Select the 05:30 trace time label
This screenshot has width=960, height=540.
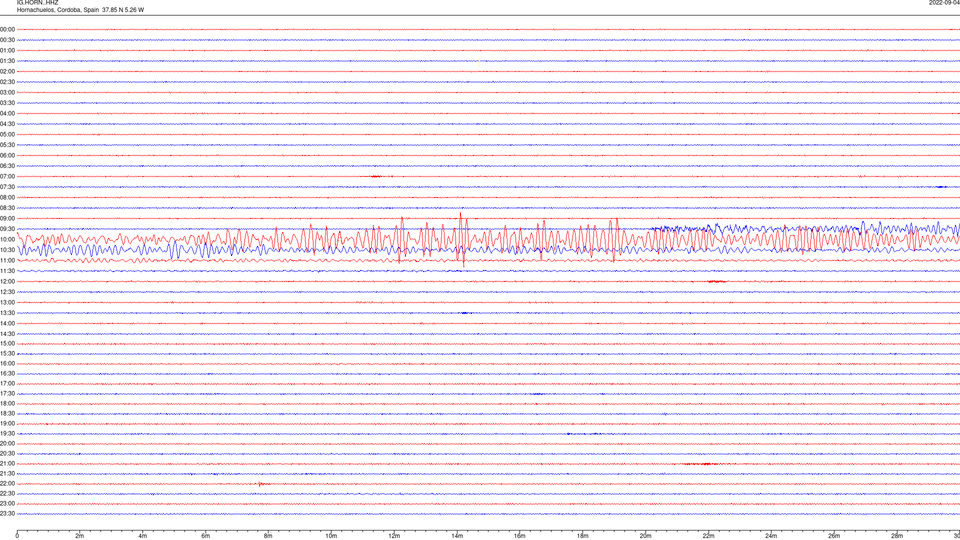pos(7,145)
